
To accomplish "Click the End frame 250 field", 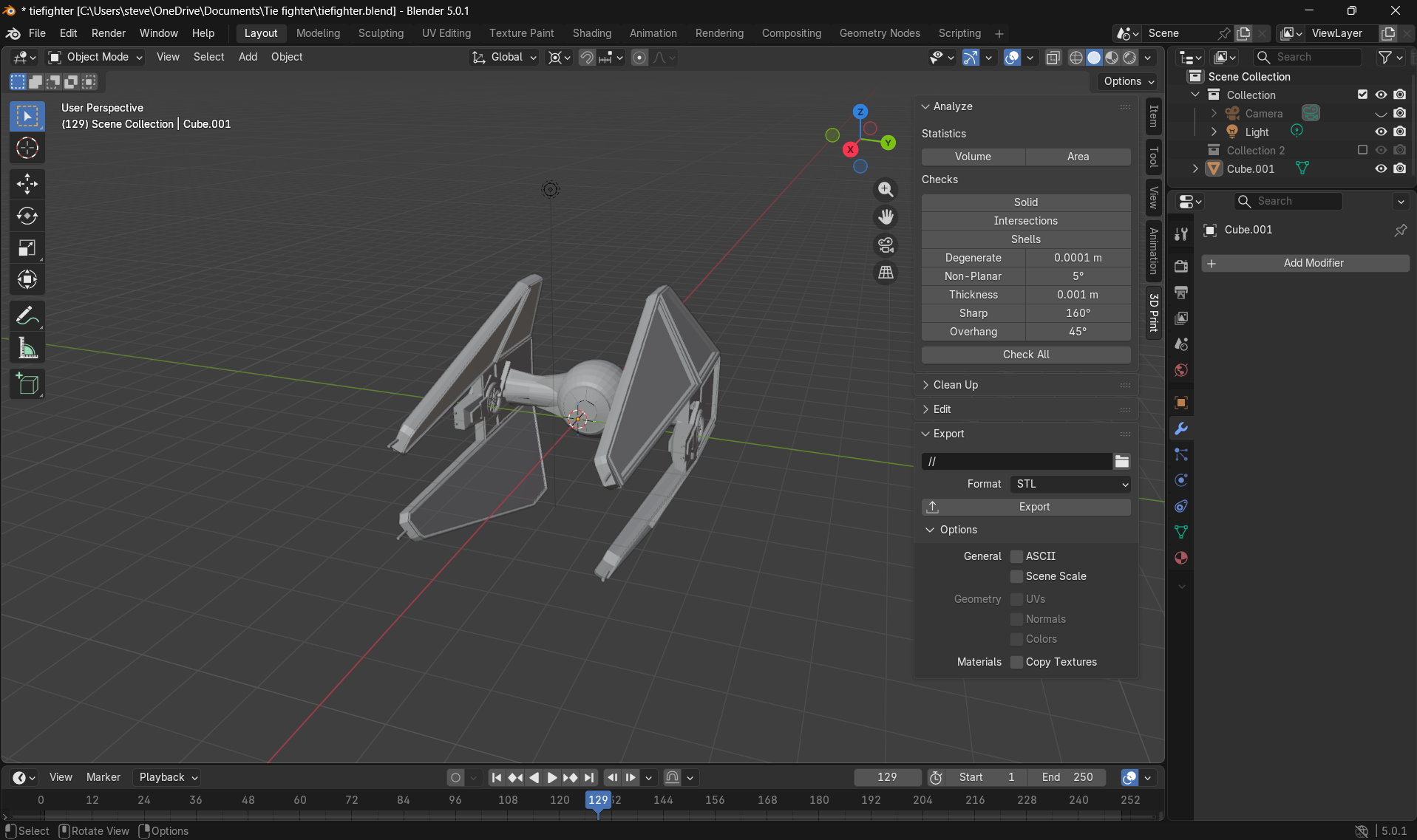I will pyautogui.click(x=1067, y=777).
